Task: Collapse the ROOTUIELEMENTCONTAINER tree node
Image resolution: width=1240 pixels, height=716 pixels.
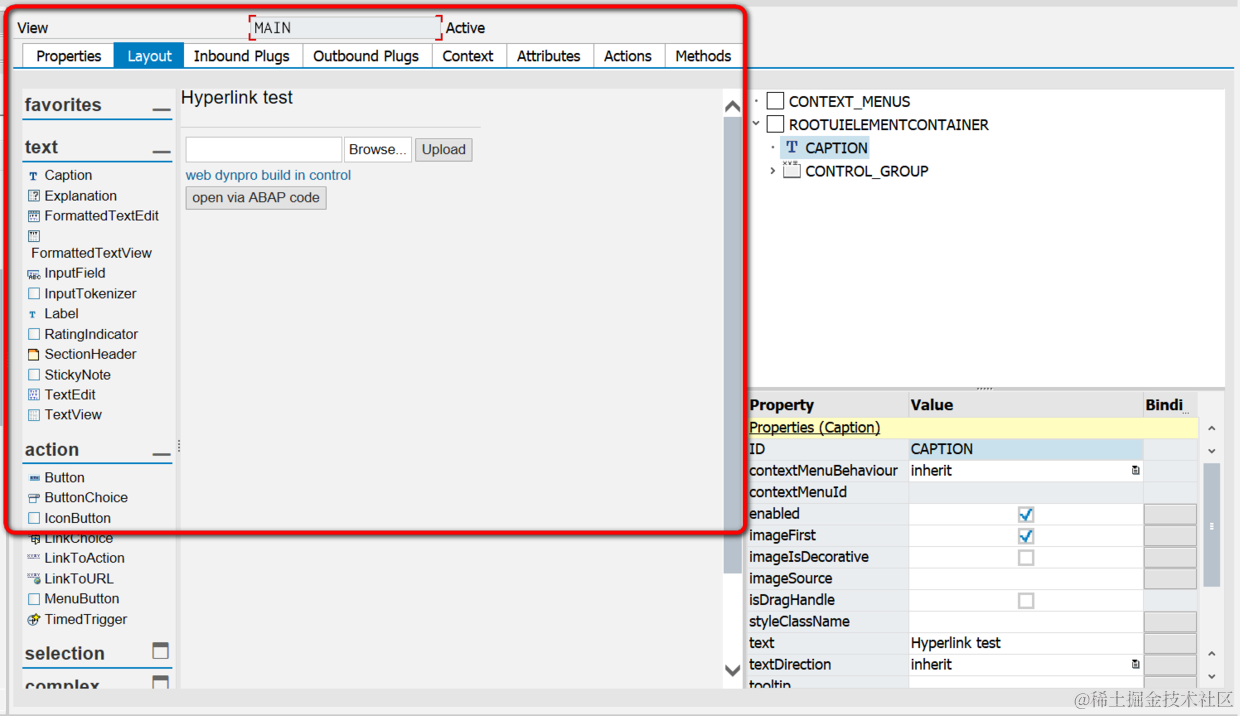Action: tap(756, 125)
